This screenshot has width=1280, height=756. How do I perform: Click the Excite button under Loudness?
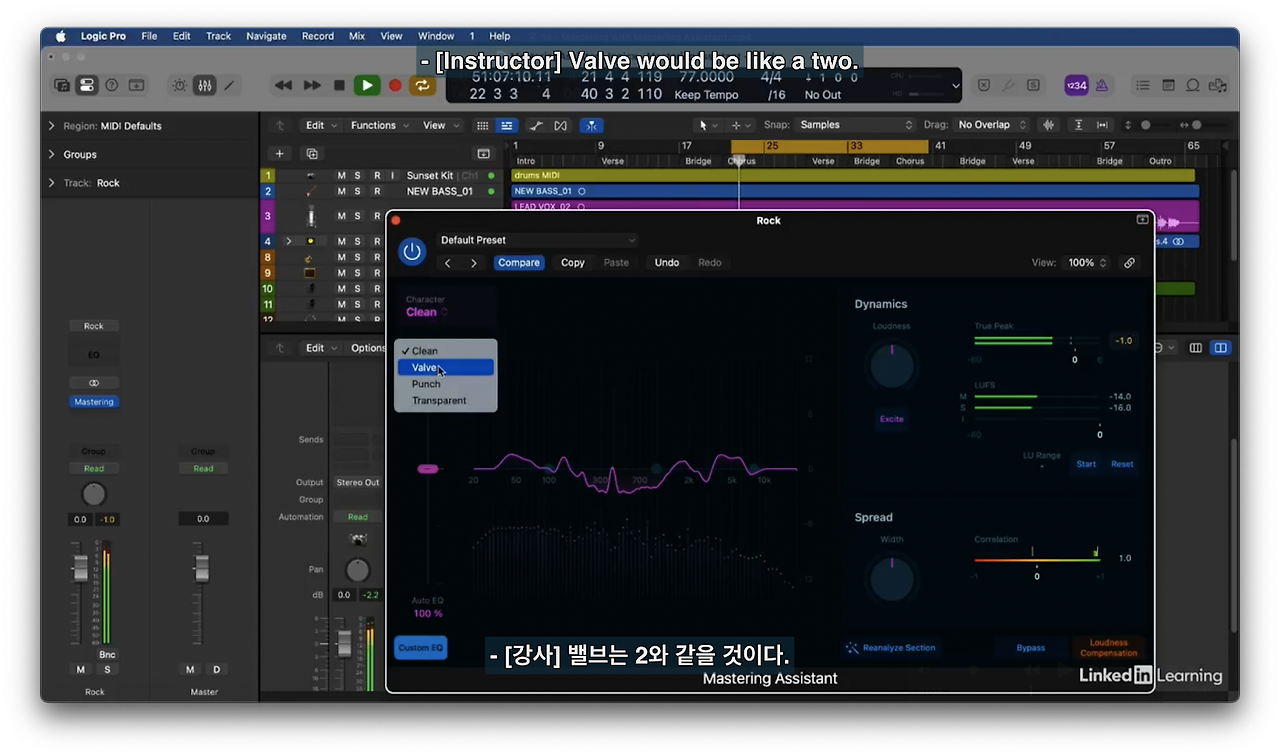891,419
